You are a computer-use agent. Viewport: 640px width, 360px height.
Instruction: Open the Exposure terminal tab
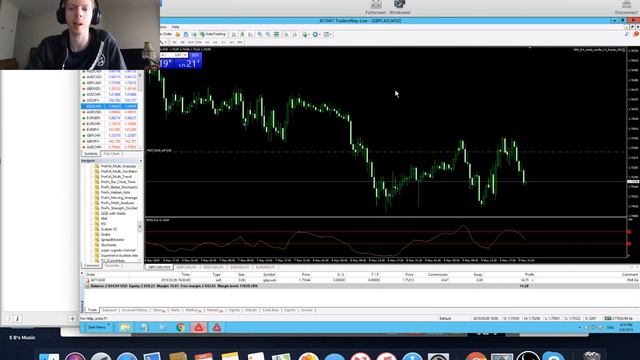pyautogui.click(x=109, y=310)
